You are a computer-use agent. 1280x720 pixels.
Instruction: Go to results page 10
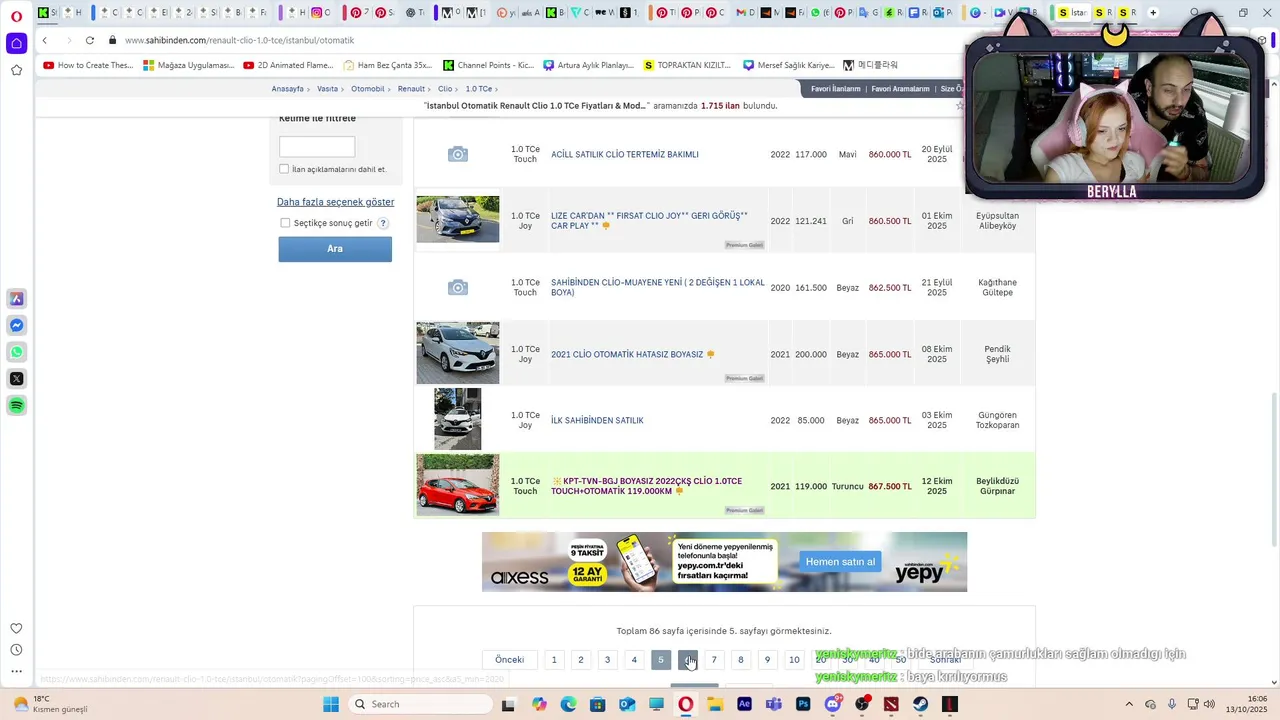coord(794,660)
